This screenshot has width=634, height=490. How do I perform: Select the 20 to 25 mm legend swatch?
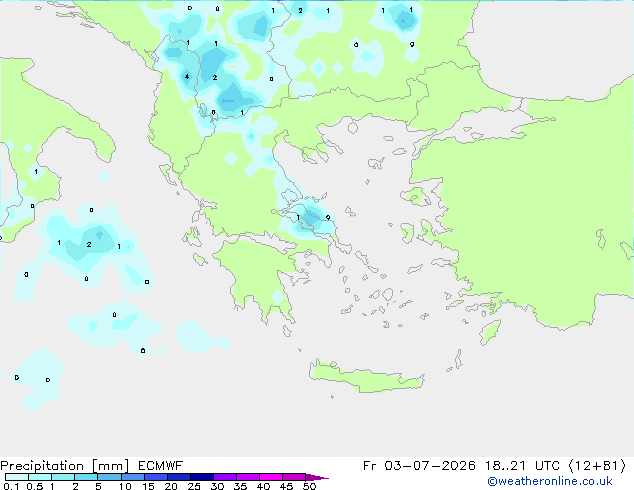coord(178,477)
